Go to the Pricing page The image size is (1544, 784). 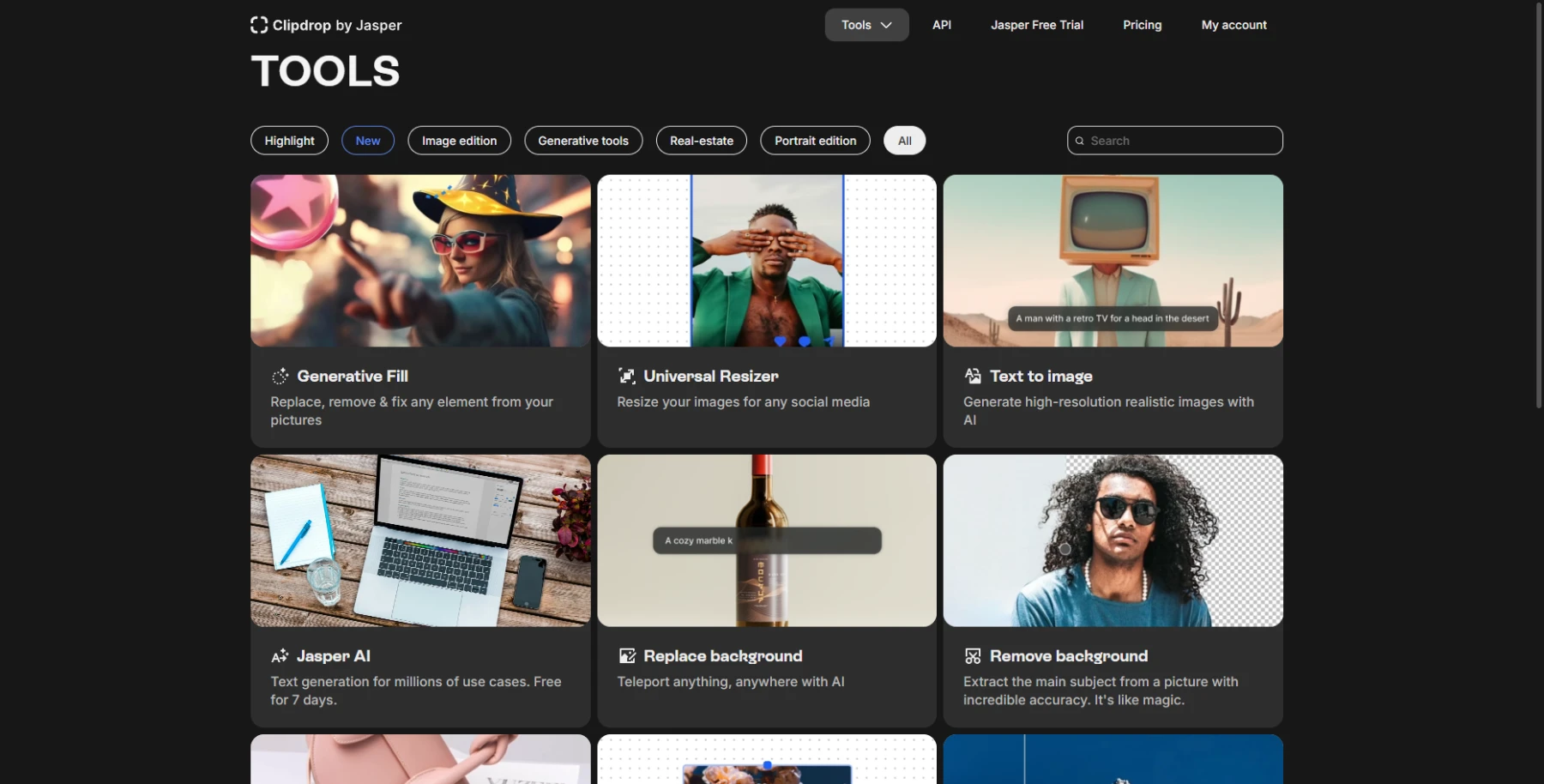[1142, 25]
